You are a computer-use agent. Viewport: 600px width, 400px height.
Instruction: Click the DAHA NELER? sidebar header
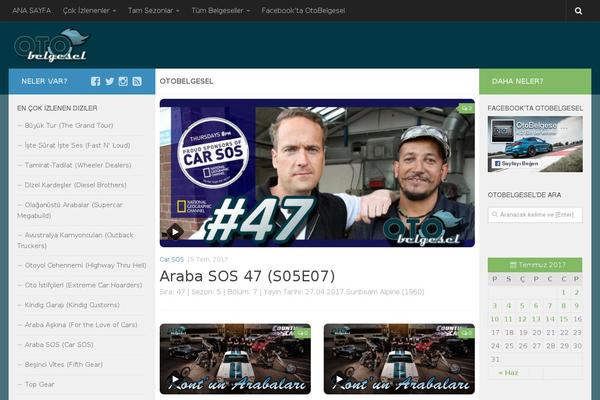[517, 81]
